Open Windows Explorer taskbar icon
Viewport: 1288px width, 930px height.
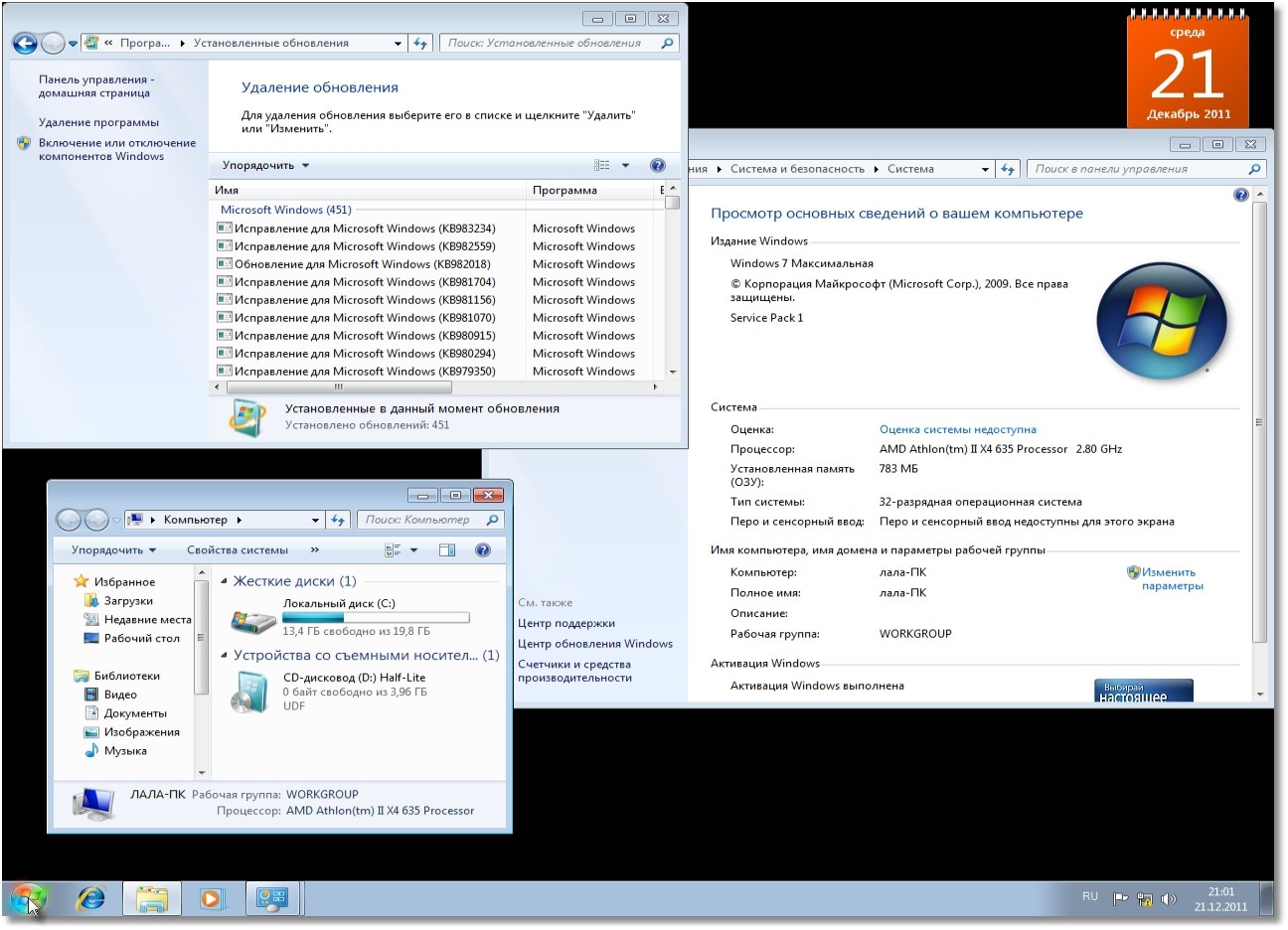pyautogui.click(x=152, y=899)
